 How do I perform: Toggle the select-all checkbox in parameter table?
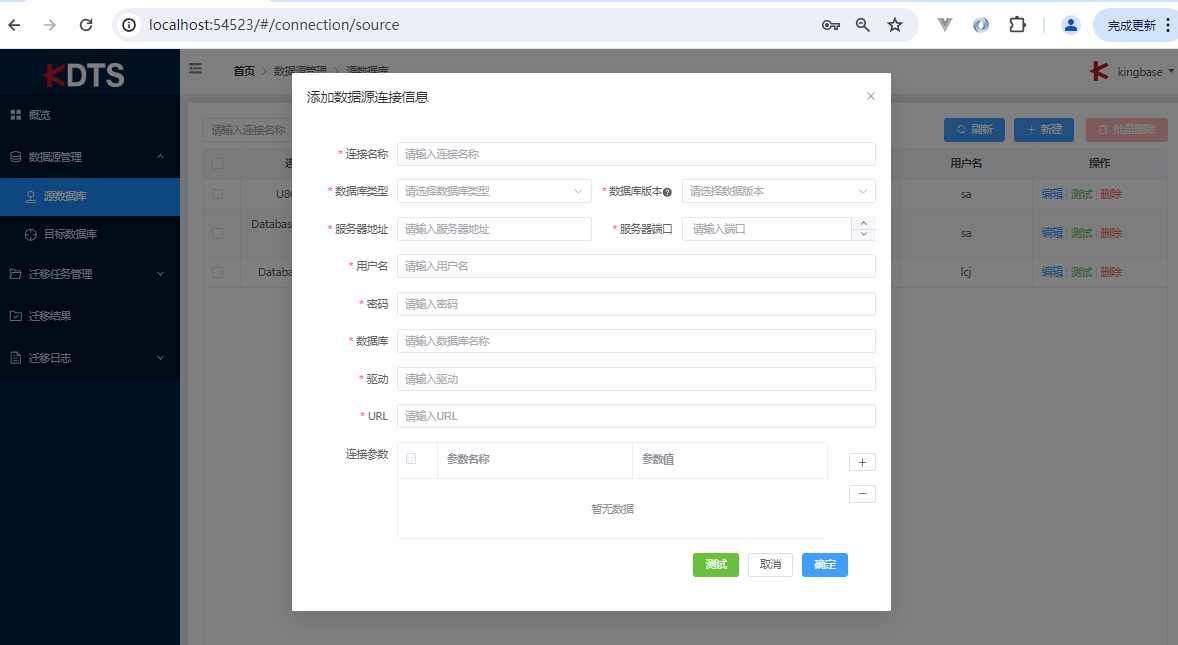[411, 459]
